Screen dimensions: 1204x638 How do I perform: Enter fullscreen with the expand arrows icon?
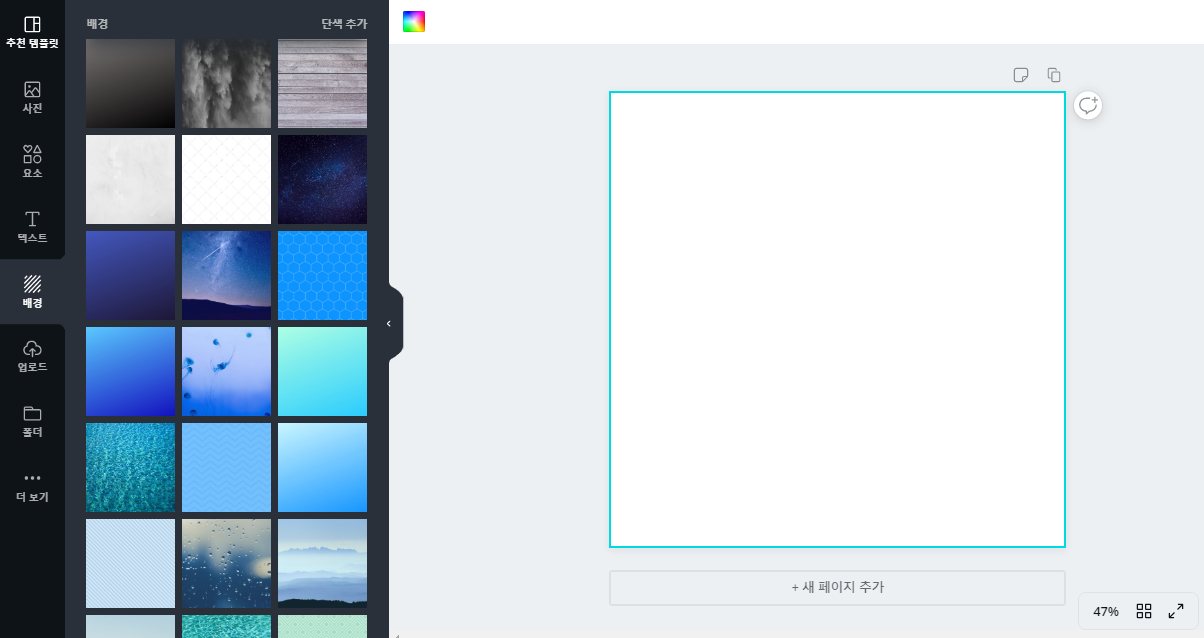(x=1176, y=611)
